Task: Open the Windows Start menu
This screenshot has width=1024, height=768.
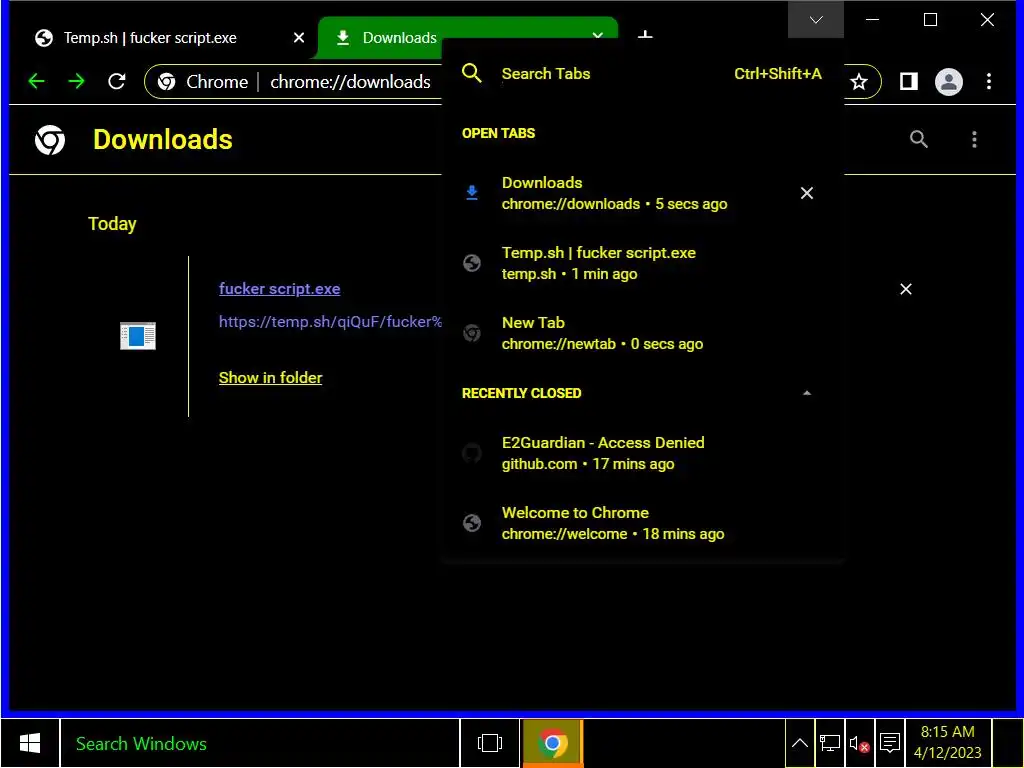Action: pyautogui.click(x=30, y=743)
